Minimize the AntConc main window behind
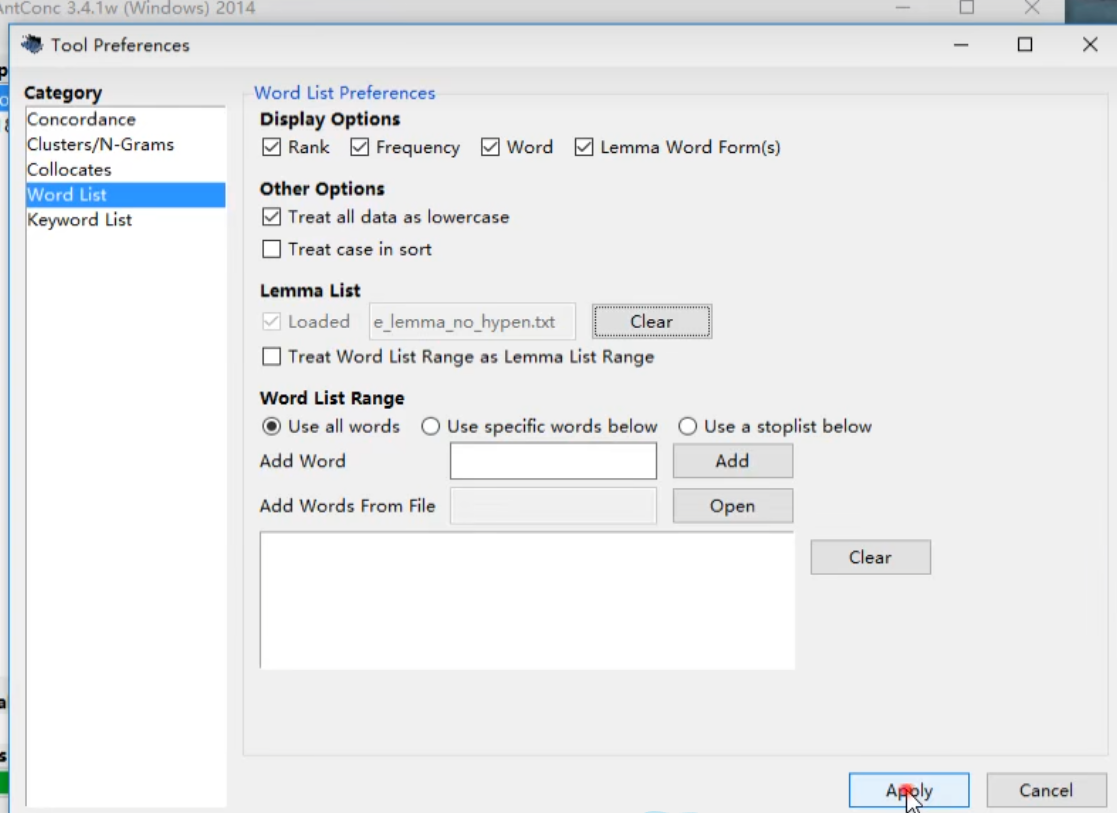 903,8
